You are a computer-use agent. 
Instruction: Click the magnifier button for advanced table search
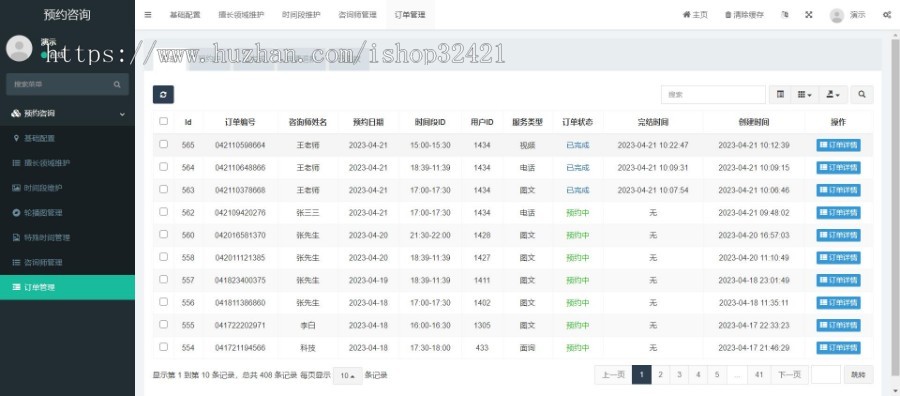pos(862,95)
